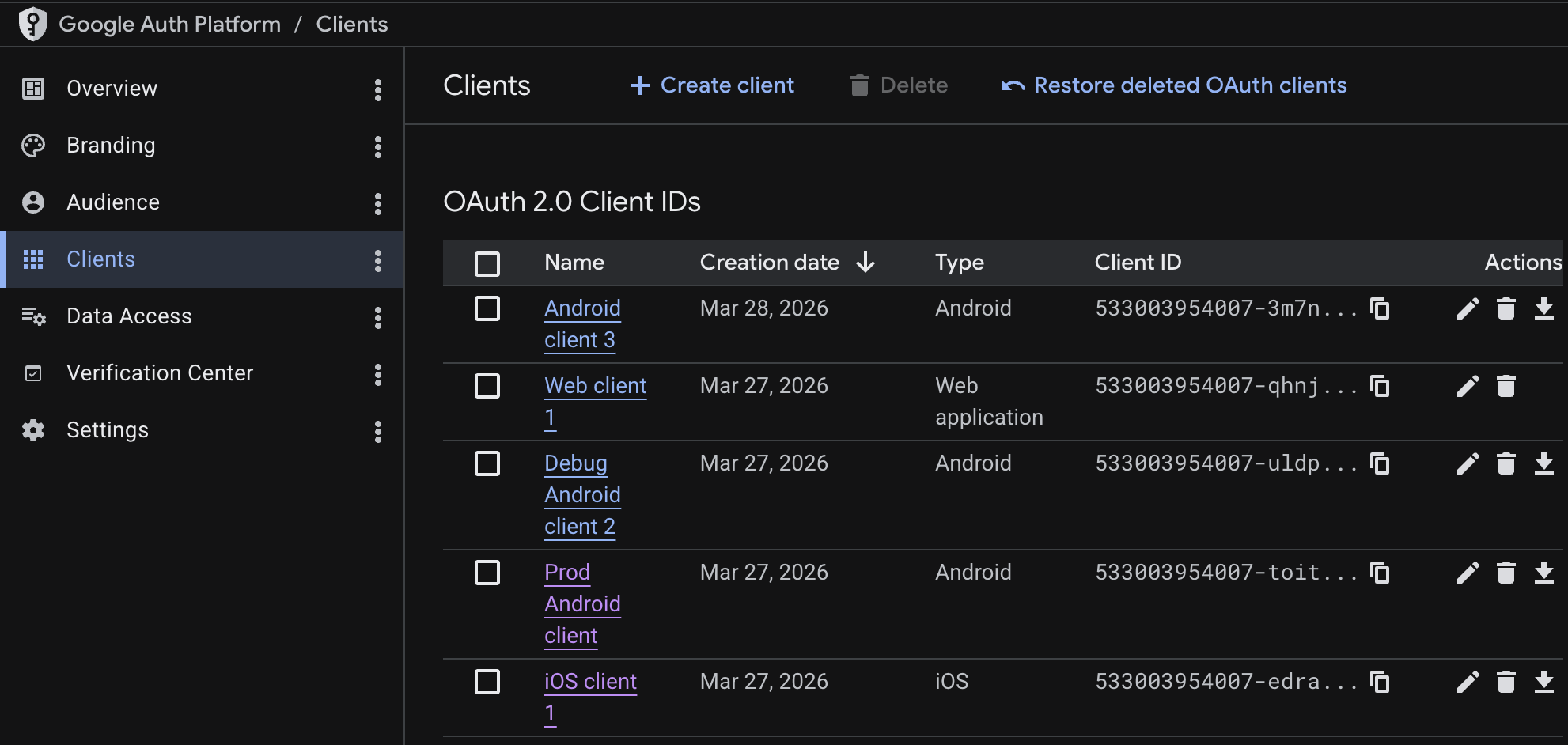Open the Debug Android client 2 link

(x=582, y=494)
